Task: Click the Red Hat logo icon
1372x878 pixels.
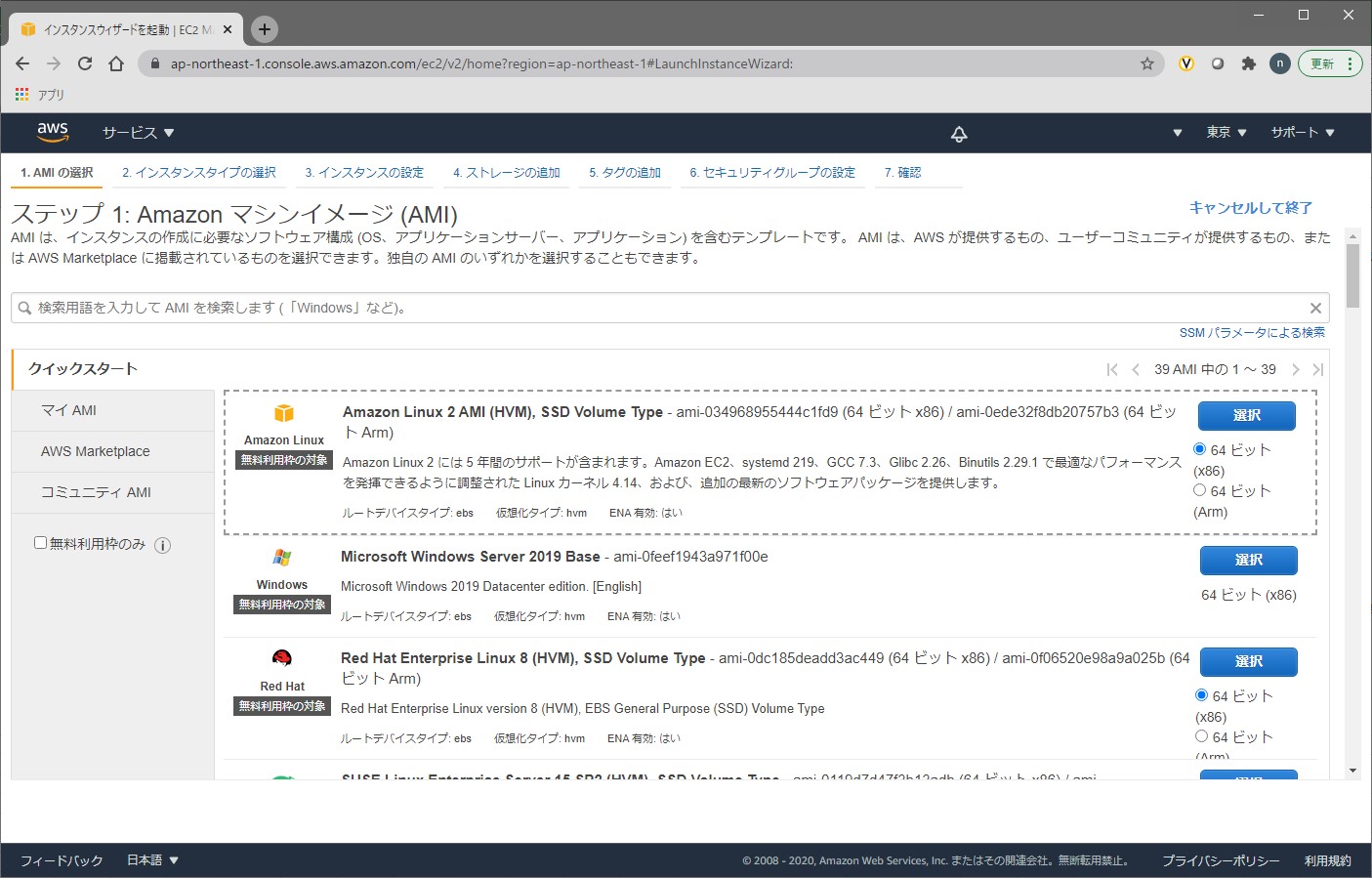Action: pyautogui.click(x=282, y=658)
